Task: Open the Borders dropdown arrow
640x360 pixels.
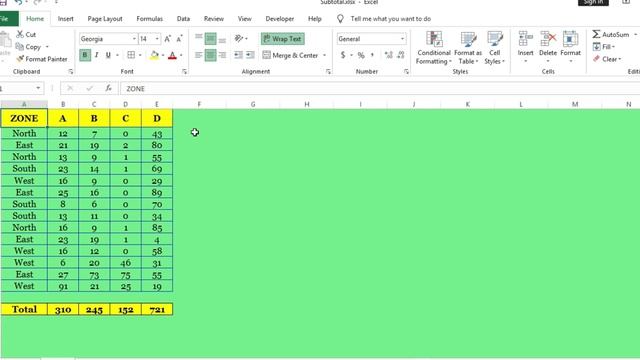Action: pos(140,55)
